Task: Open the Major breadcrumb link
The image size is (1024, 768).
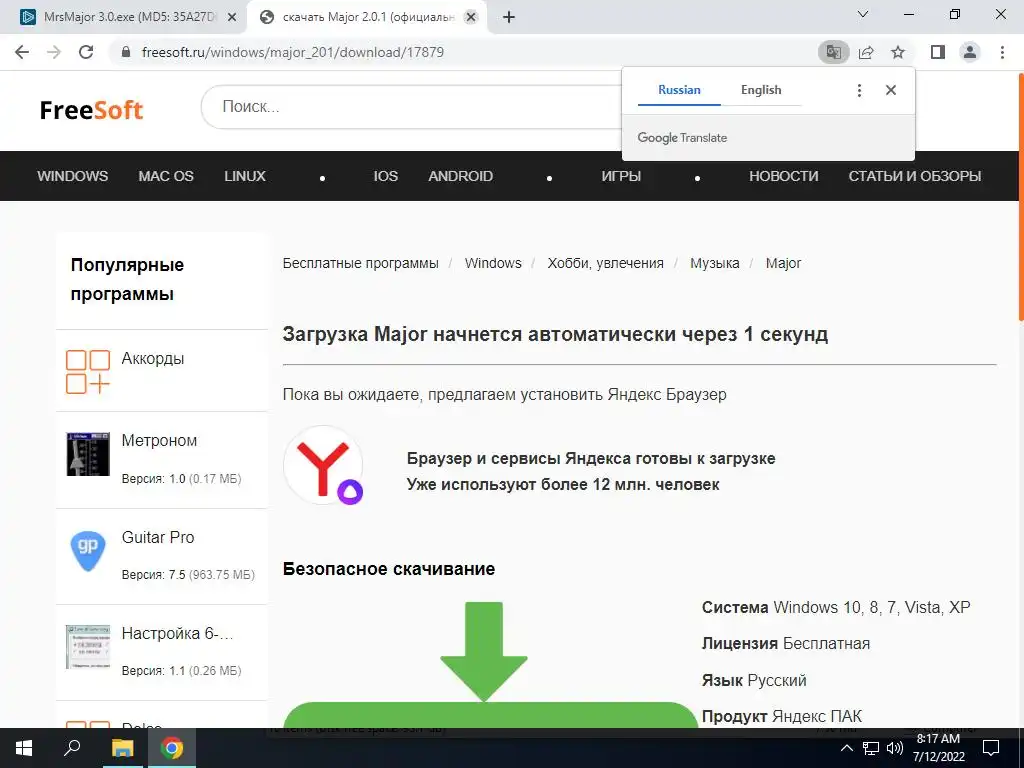Action: tap(783, 263)
